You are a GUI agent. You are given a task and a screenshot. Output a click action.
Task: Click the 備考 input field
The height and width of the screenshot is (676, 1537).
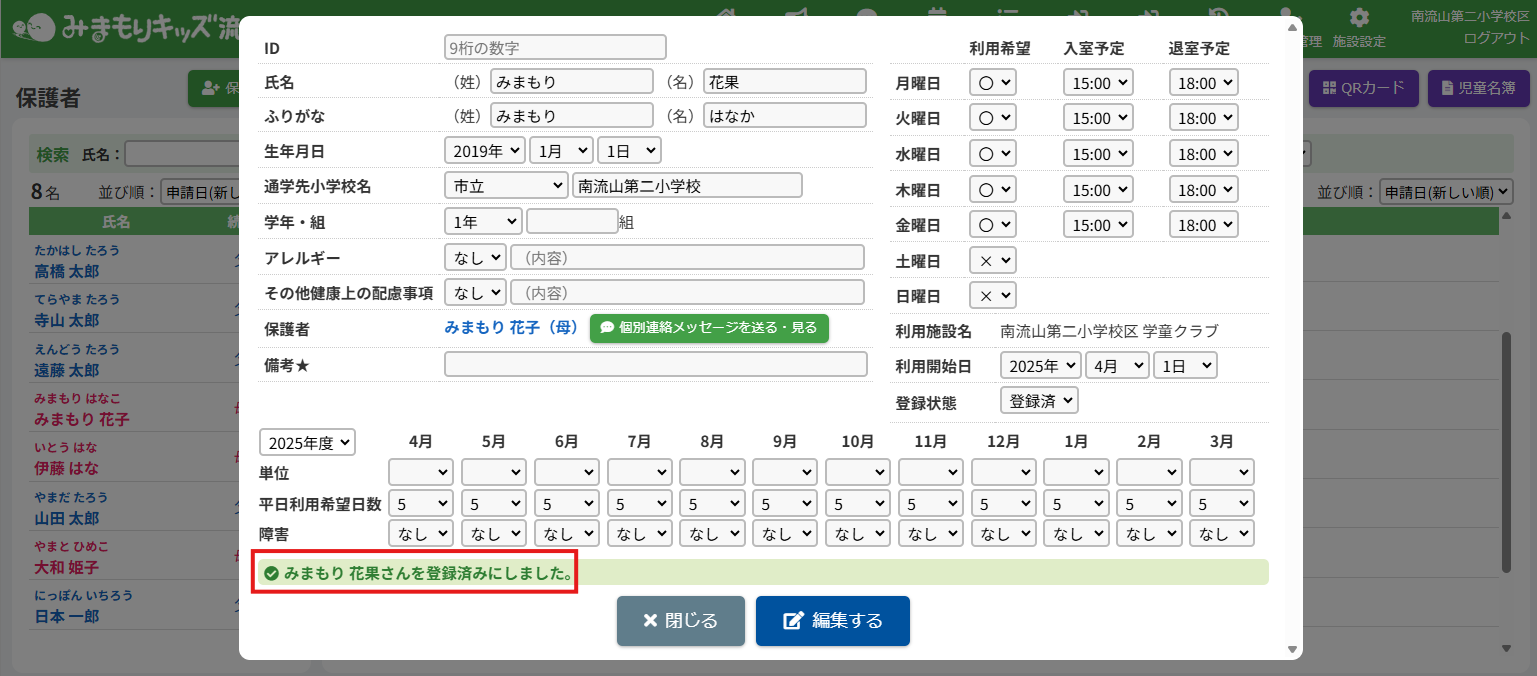[x=655, y=364]
